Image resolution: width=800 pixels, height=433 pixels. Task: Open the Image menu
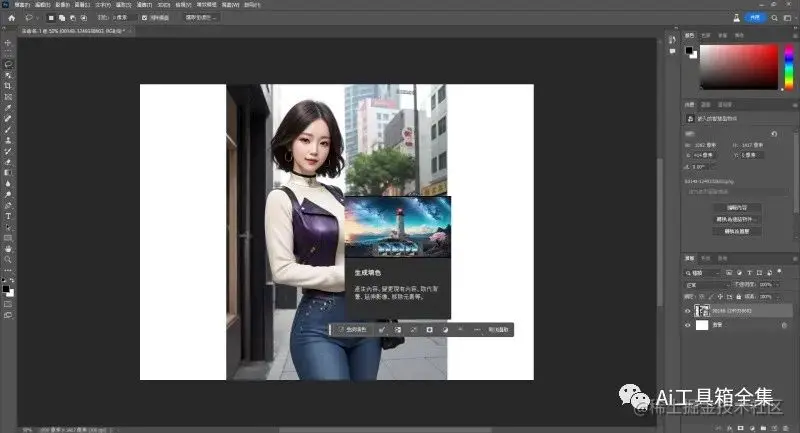63,5
